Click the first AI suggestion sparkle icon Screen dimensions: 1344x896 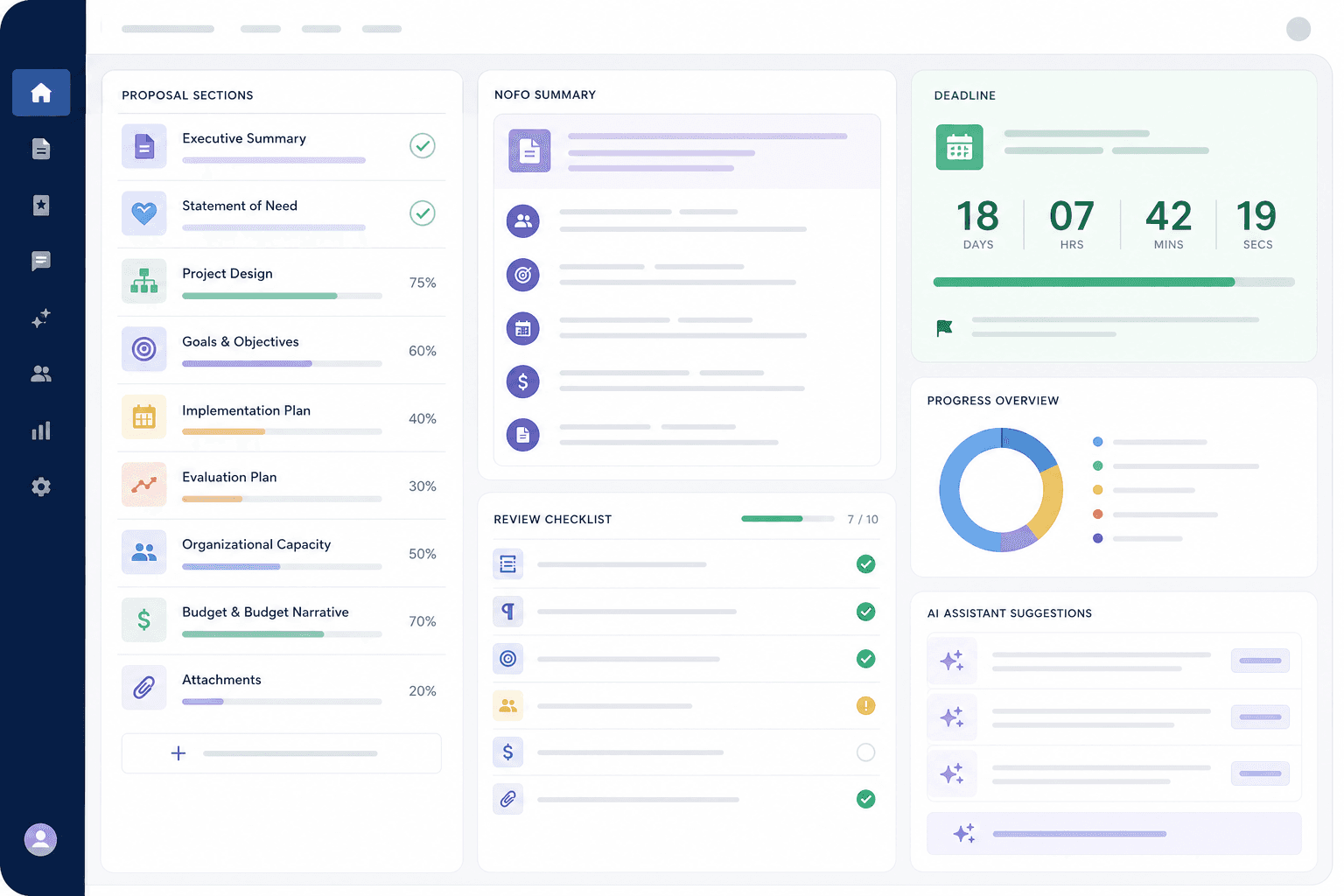click(x=952, y=661)
